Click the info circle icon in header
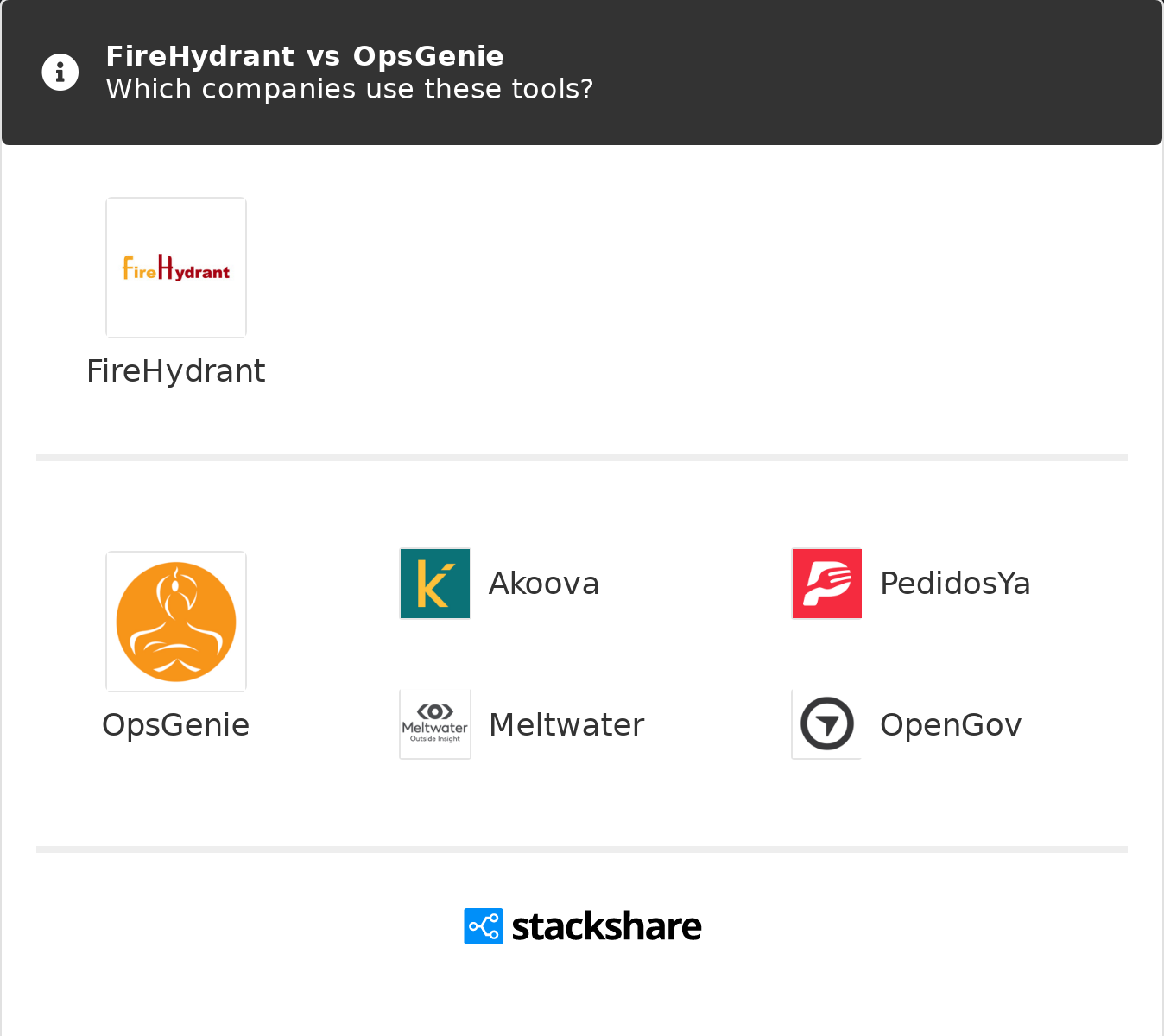 point(60,73)
